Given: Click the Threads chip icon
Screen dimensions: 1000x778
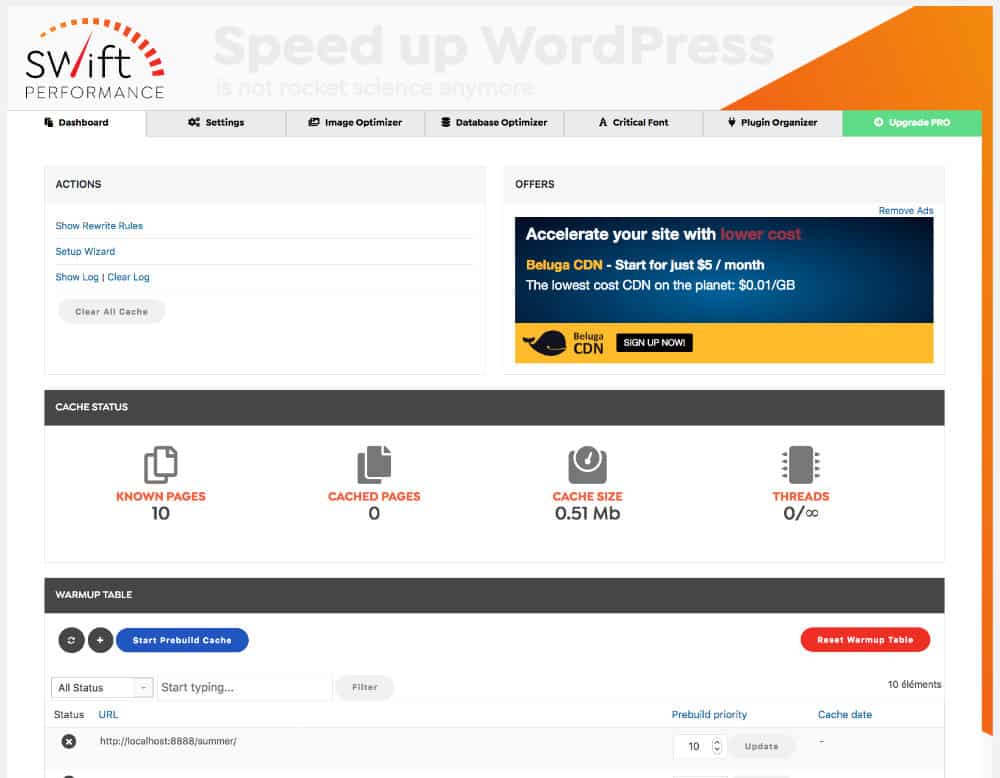Looking at the screenshot, I should pyautogui.click(x=800, y=465).
